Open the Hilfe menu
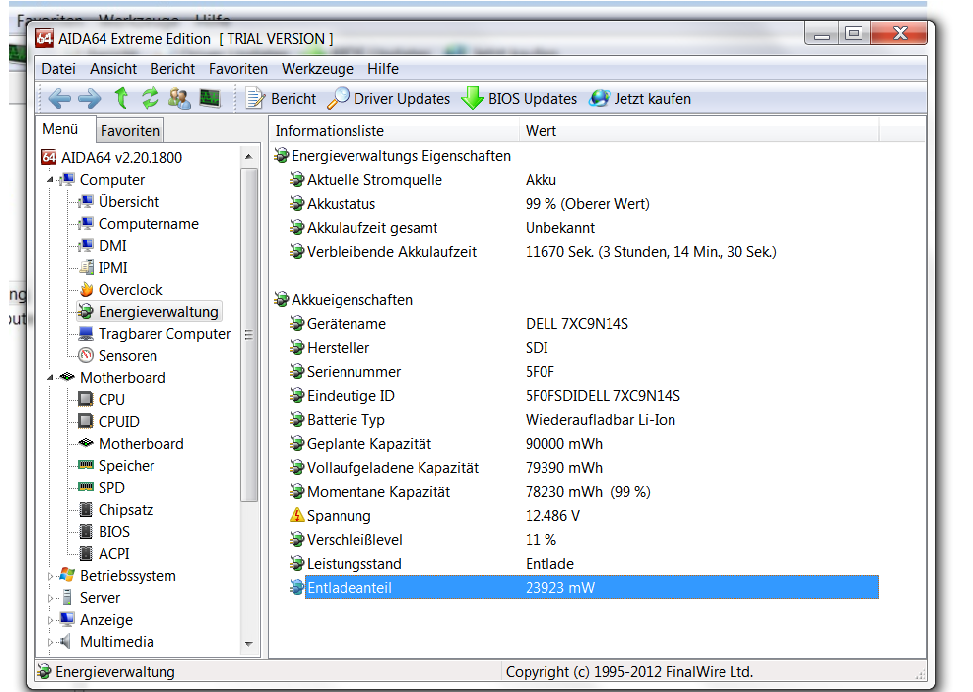The width and height of the screenshot is (973, 692). (x=383, y=69)
